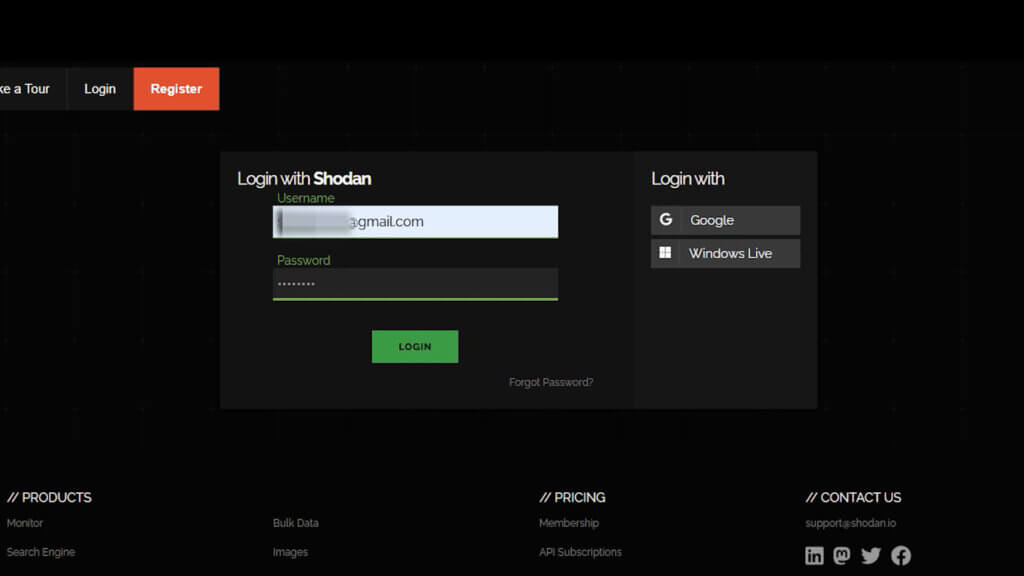Open the Bulk Data link

[x=295, y=522]
